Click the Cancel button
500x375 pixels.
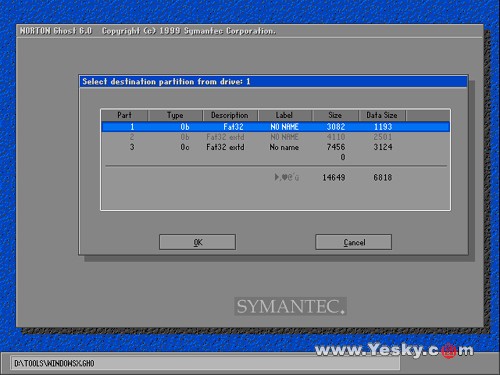click(x=354, y=242)
